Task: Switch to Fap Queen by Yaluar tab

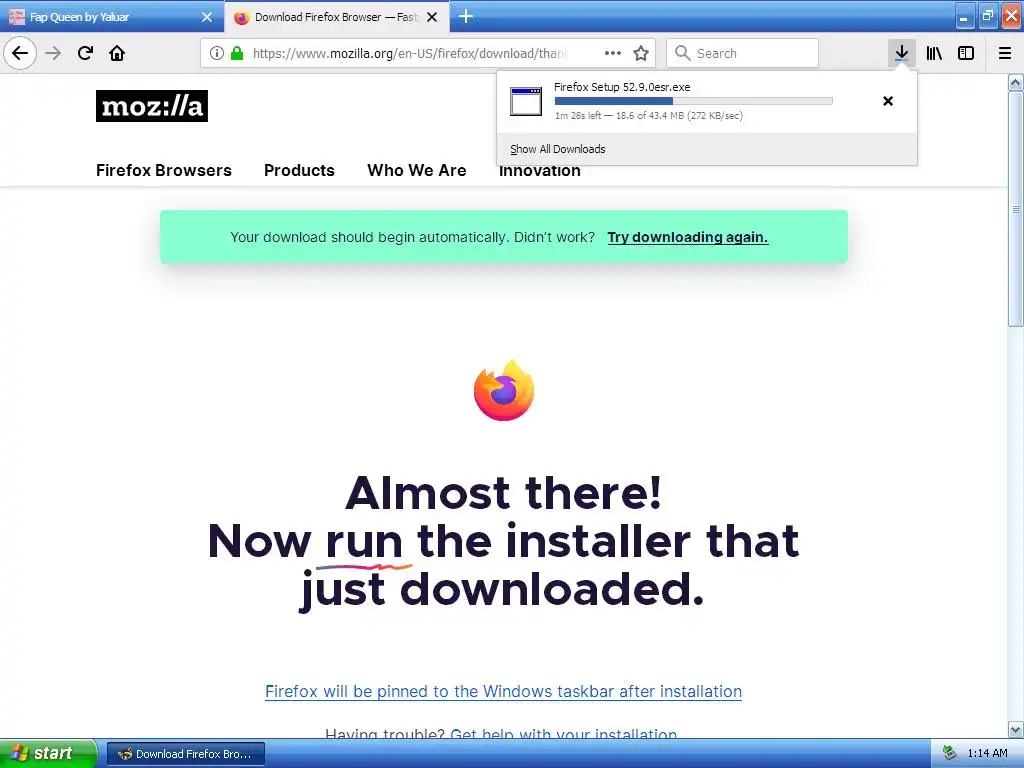Action: click(x=111, y=16)
